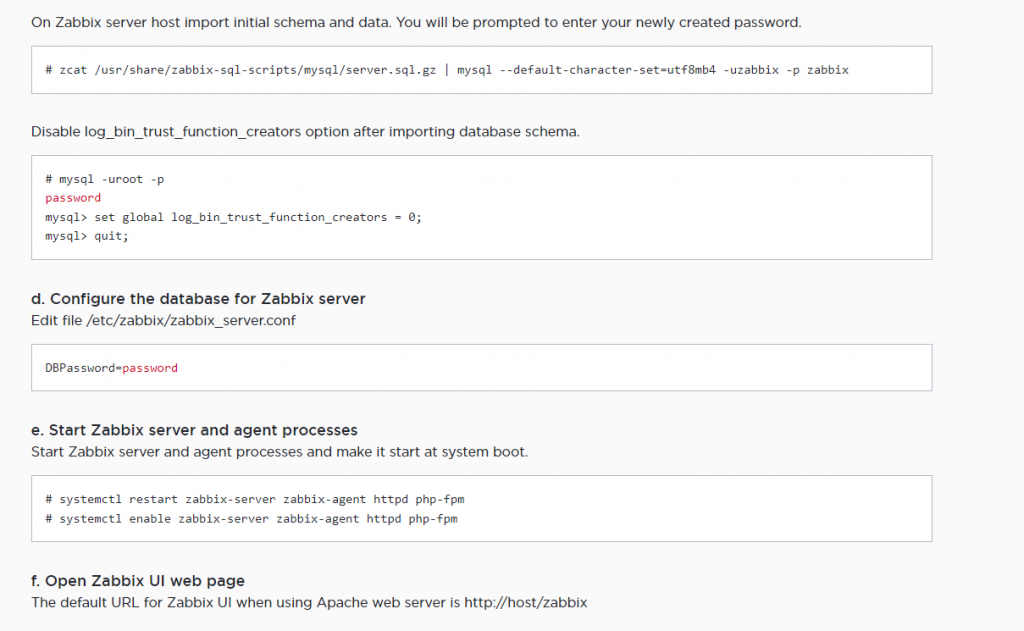Click heading 'f. Open Zabbix UI web page'

138,581
